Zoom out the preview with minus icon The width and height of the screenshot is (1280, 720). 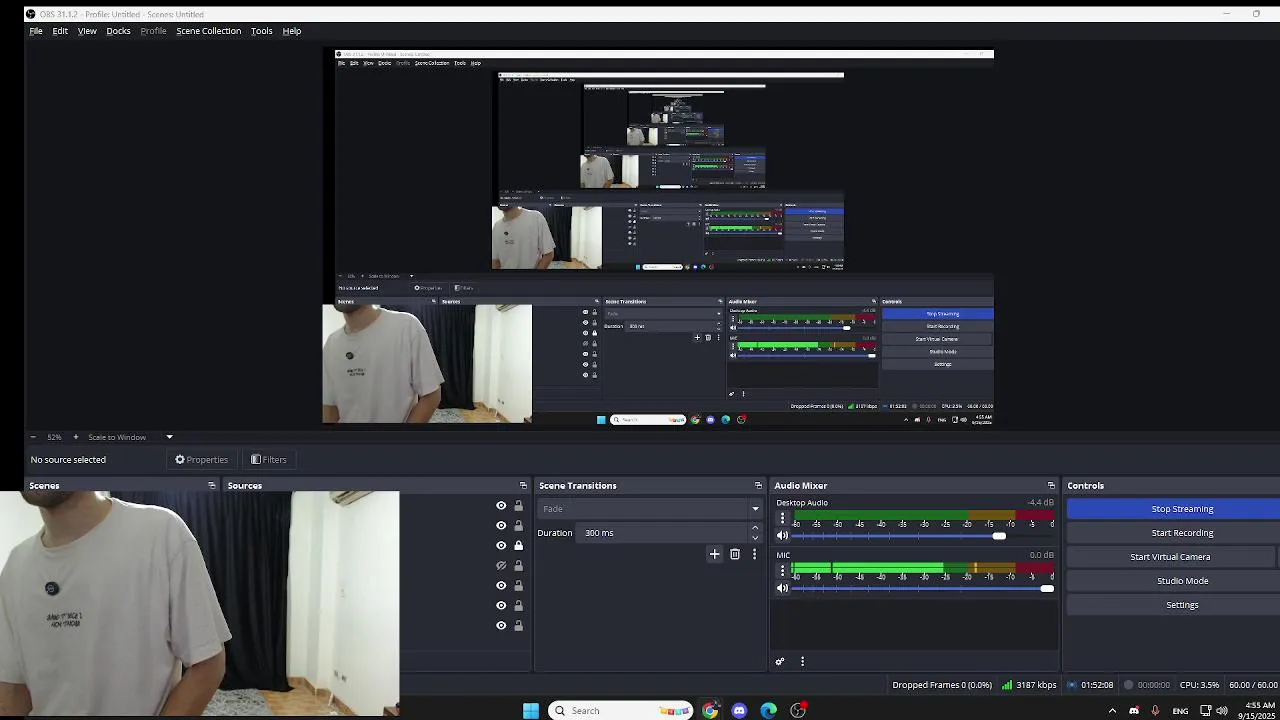pos(33,437)
